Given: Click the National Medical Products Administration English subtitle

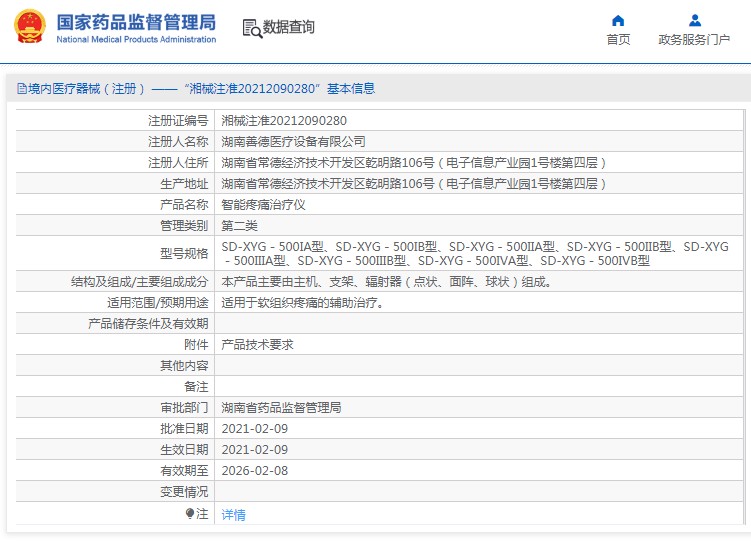Looking at the screenshot, I should tap(135, 40).
